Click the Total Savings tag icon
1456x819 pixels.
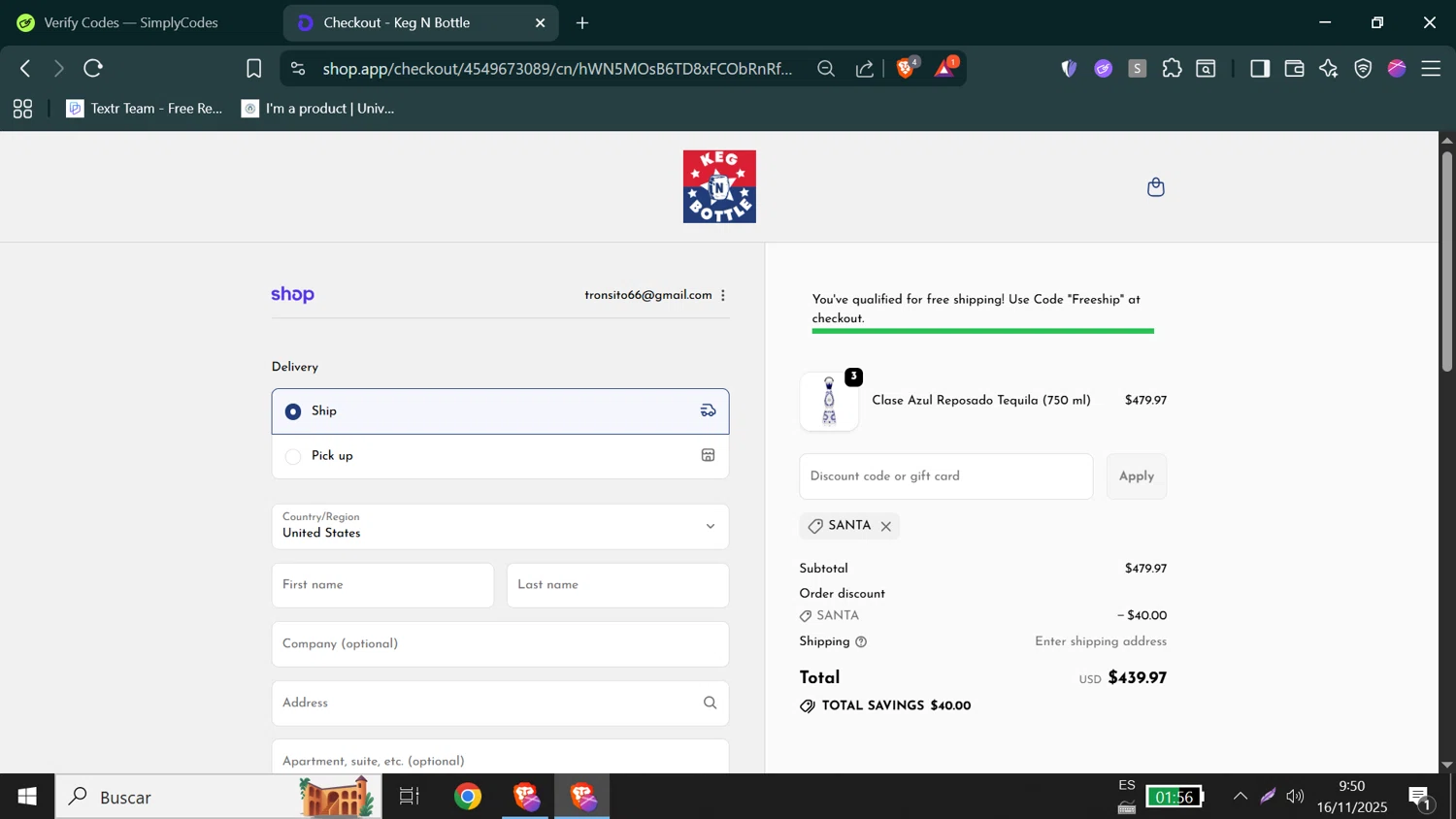[808, 706]
